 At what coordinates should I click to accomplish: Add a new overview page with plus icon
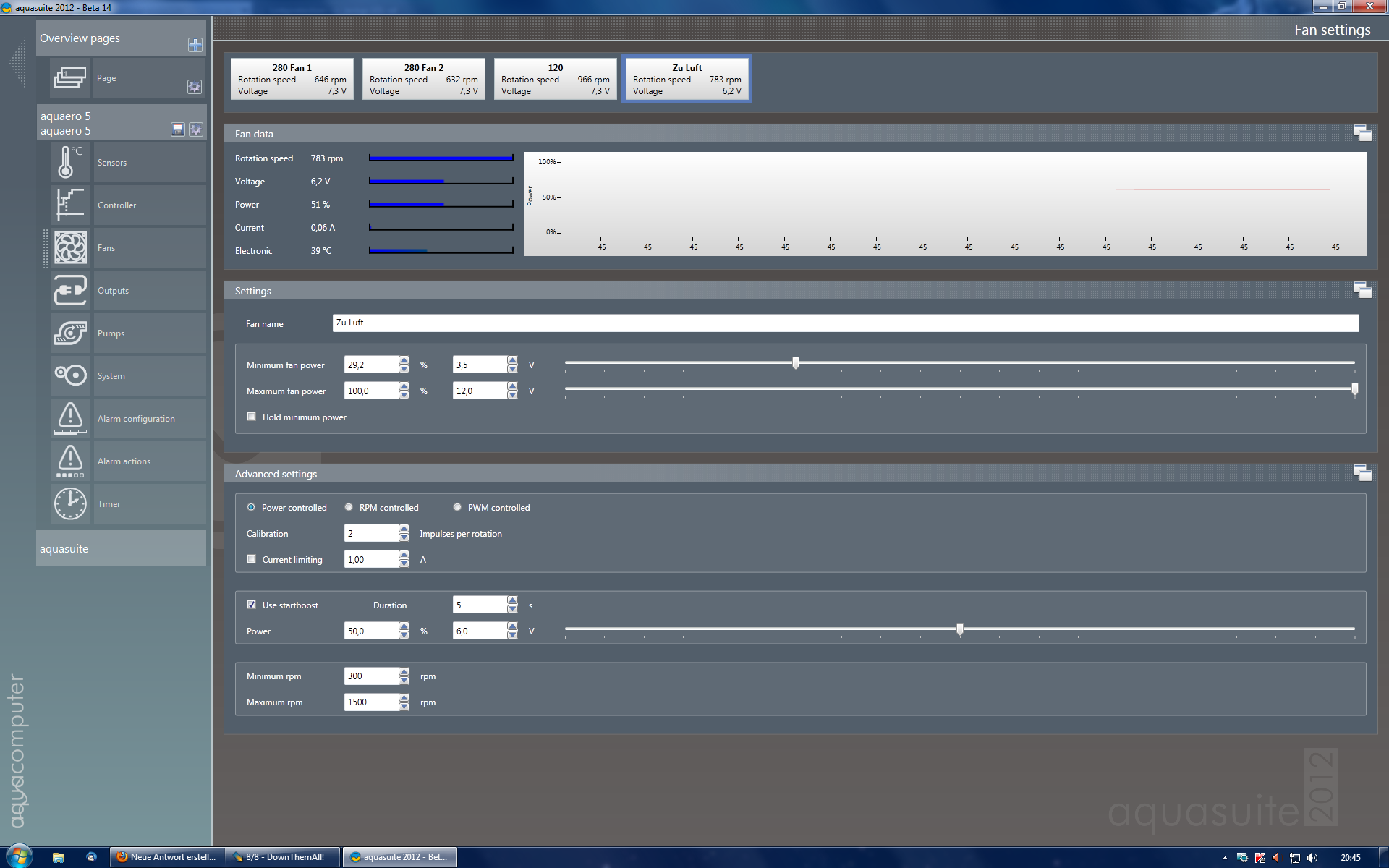195,45
